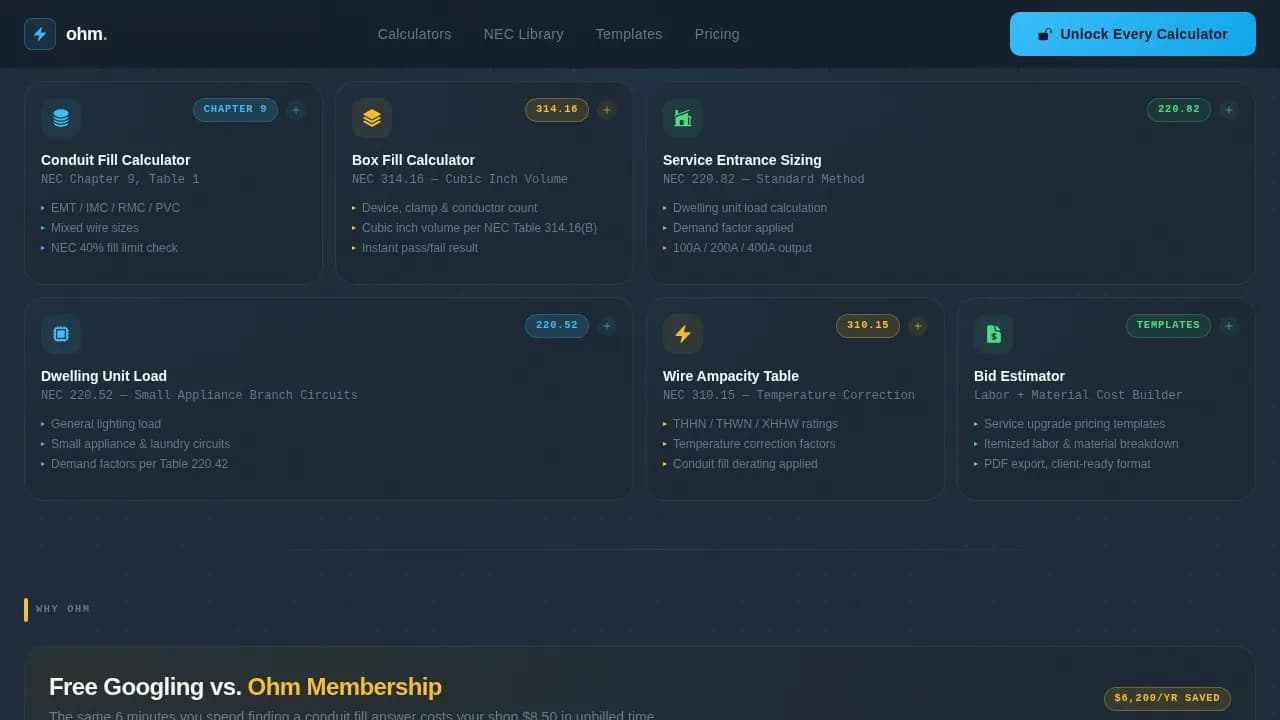Viewport: 1280px width, 720px height.
Task: Click the Unlock Every Calculator button
Action: [1133, 34]
